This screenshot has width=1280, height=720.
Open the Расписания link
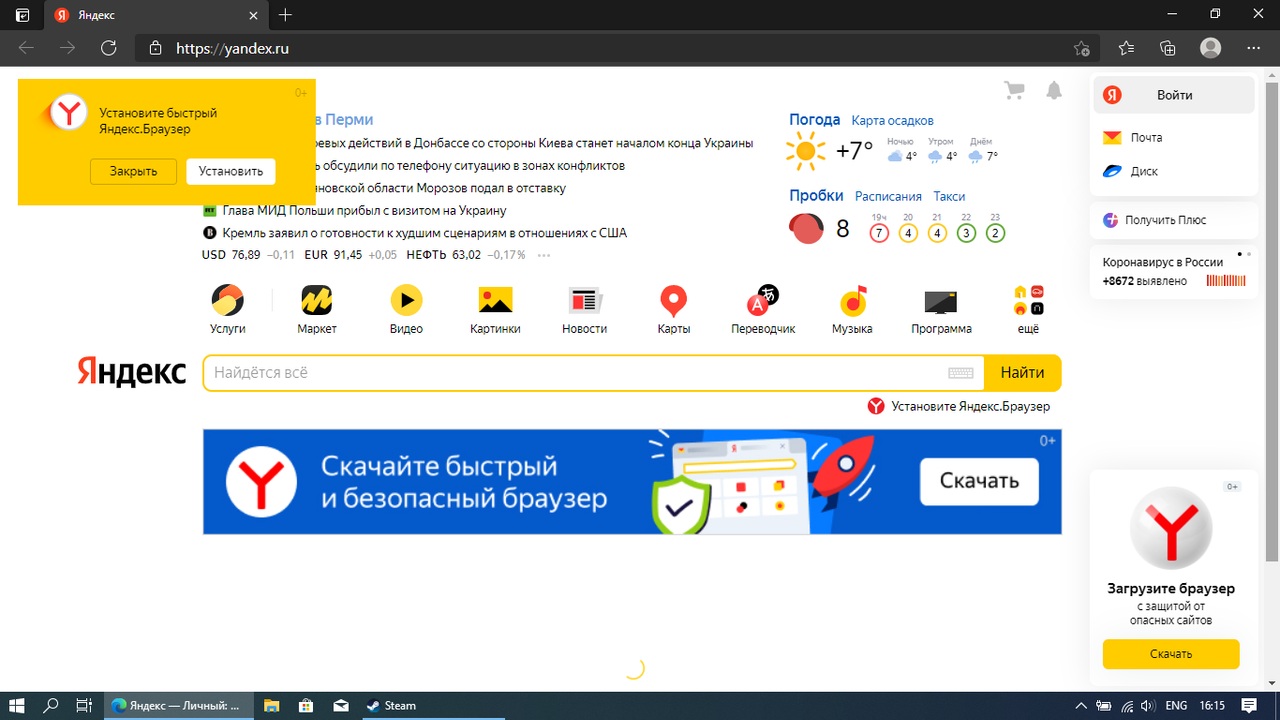(x=888, y=197)
